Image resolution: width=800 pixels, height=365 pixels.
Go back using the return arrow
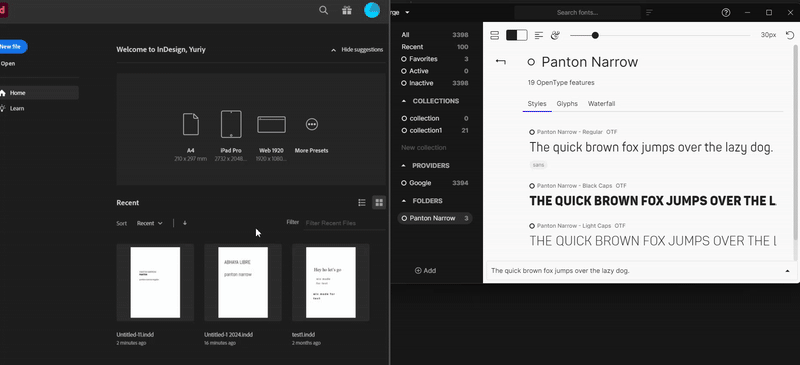(x=501, y=62)
